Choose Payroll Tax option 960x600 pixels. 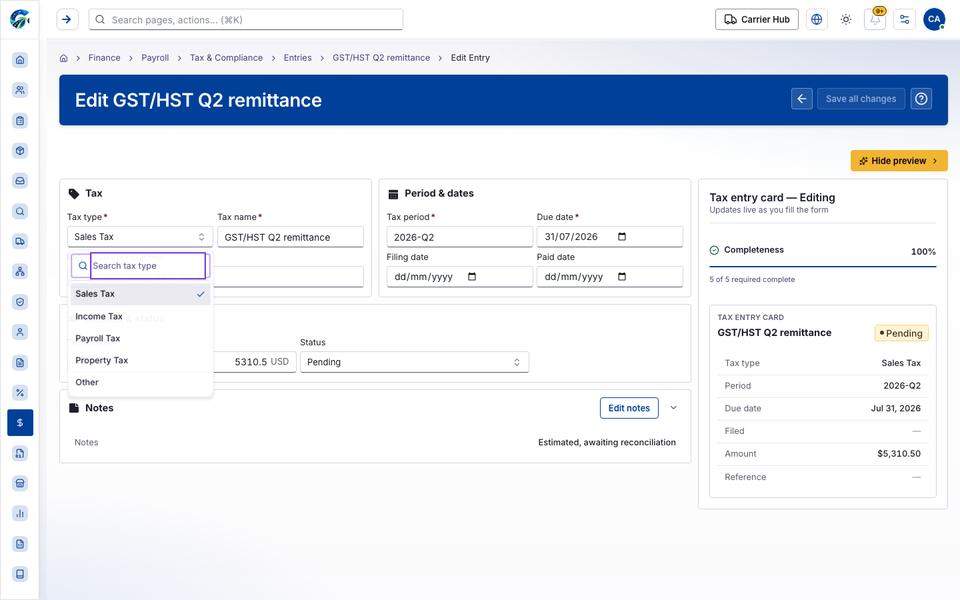tap(140, 339)
